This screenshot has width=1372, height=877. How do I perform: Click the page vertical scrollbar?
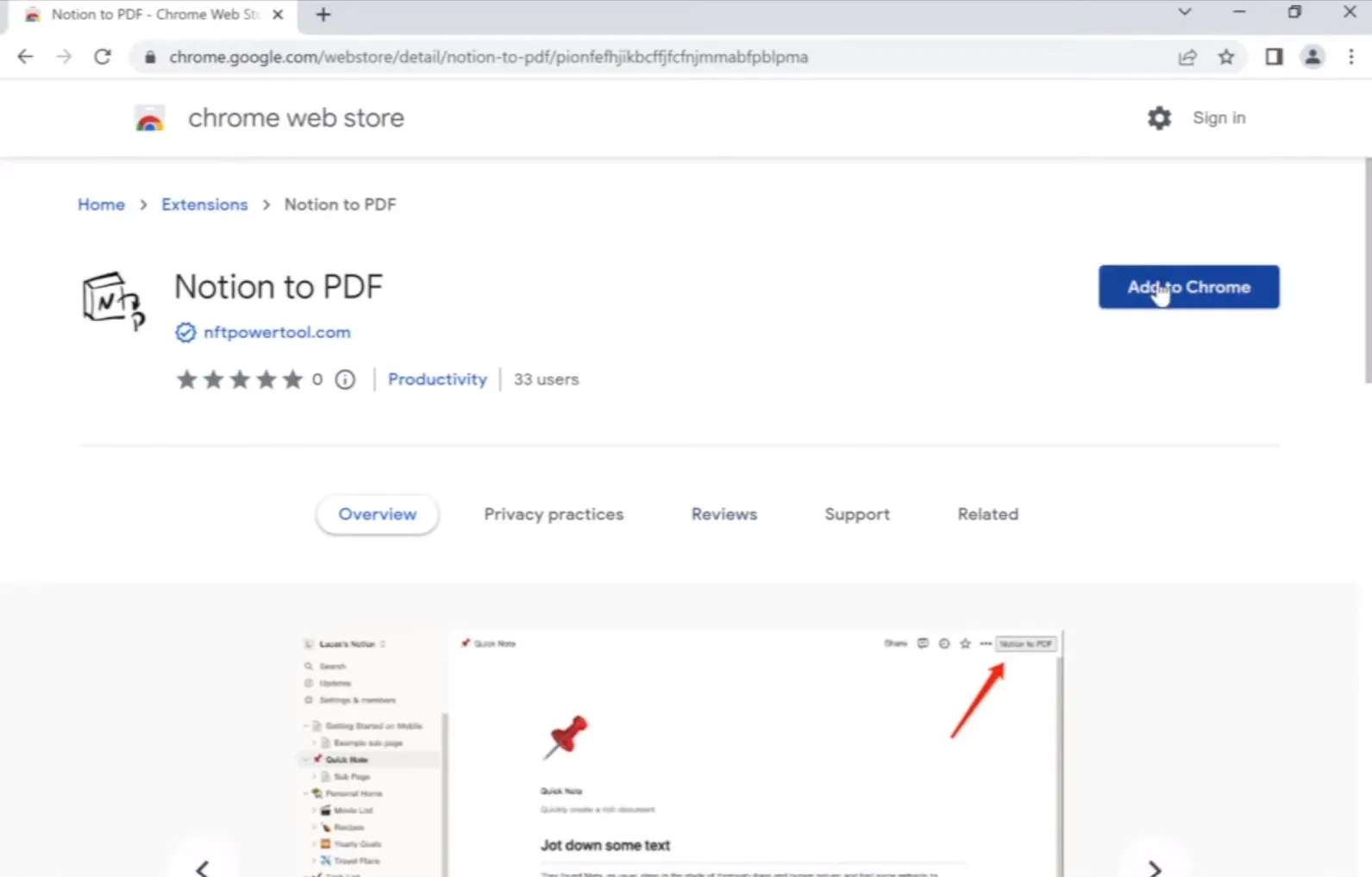pyautogui.click(x=1367, y=270)
